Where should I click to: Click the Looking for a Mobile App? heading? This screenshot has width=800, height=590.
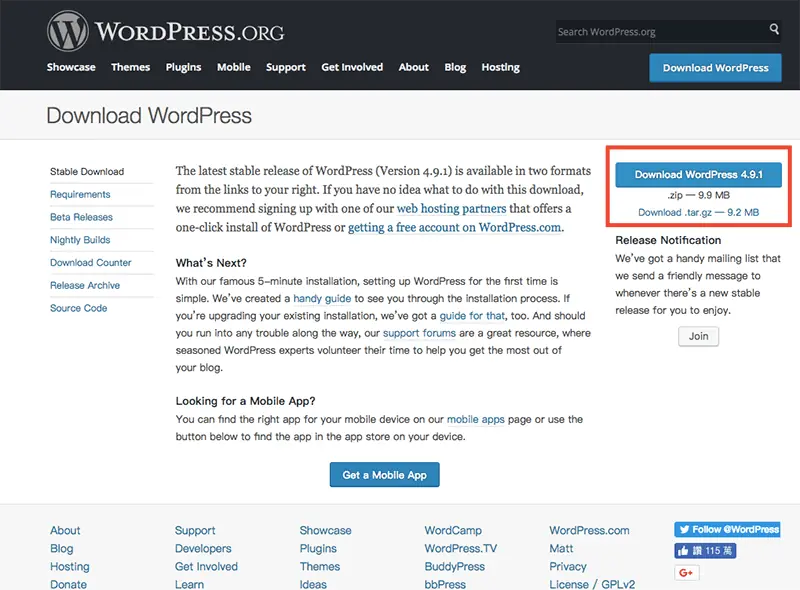pos(245,401)
